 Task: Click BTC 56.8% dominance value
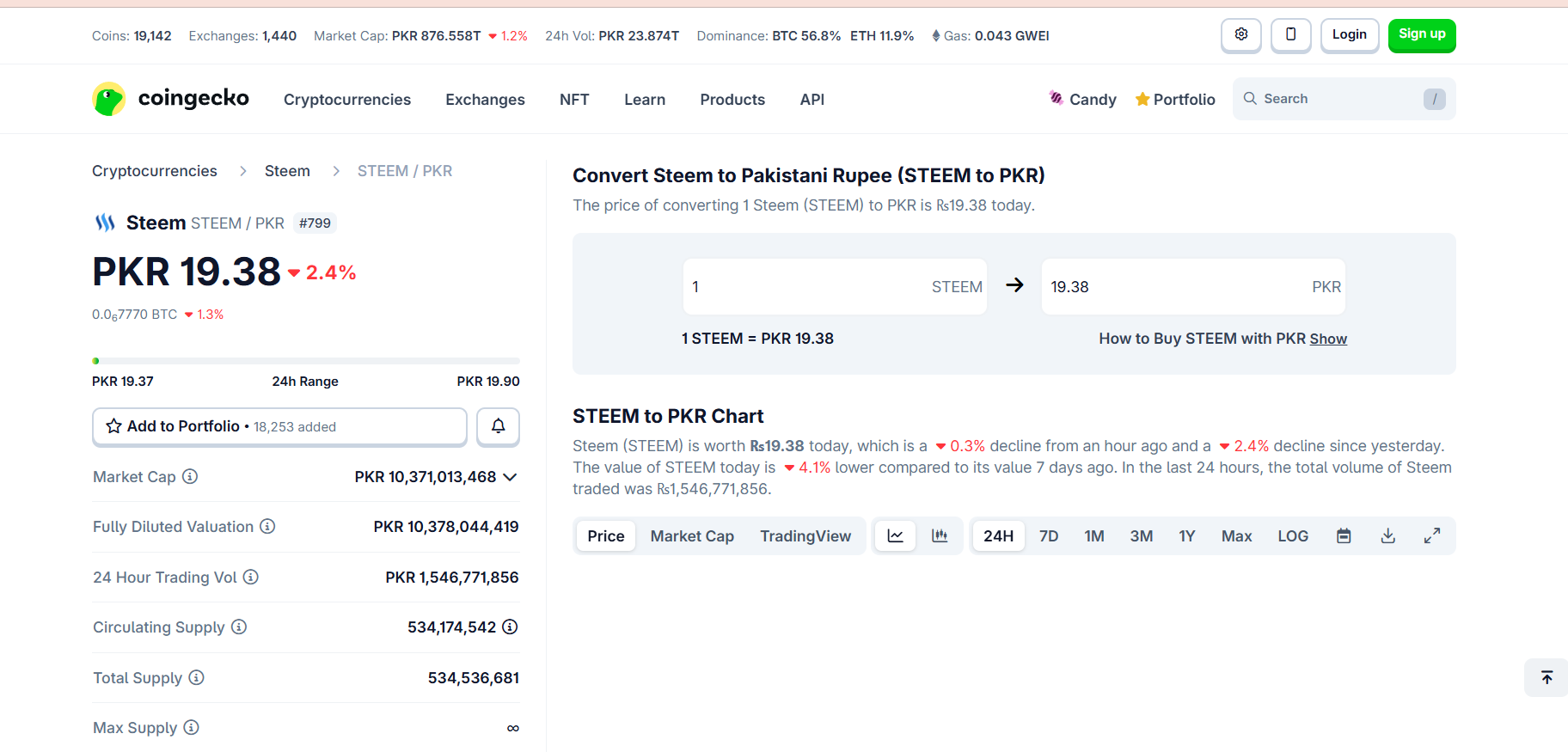tap(806, 36)
